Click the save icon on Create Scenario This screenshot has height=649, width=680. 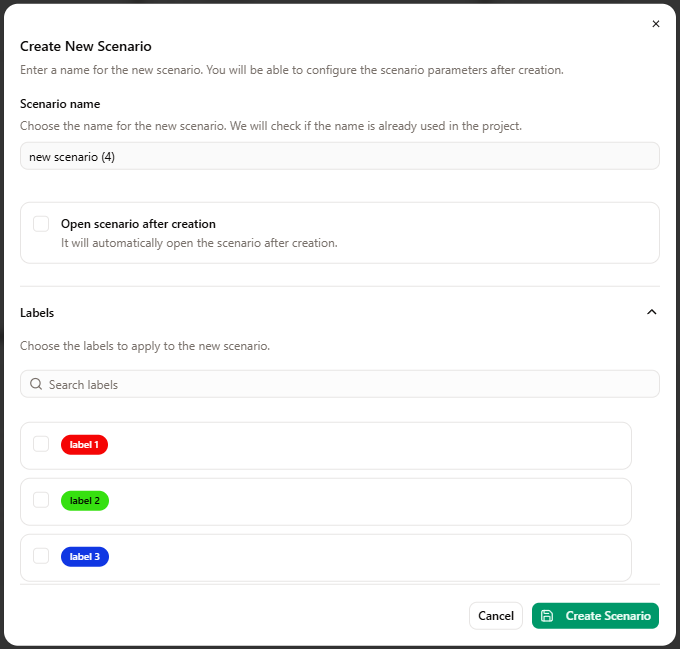tap(547, 616)
